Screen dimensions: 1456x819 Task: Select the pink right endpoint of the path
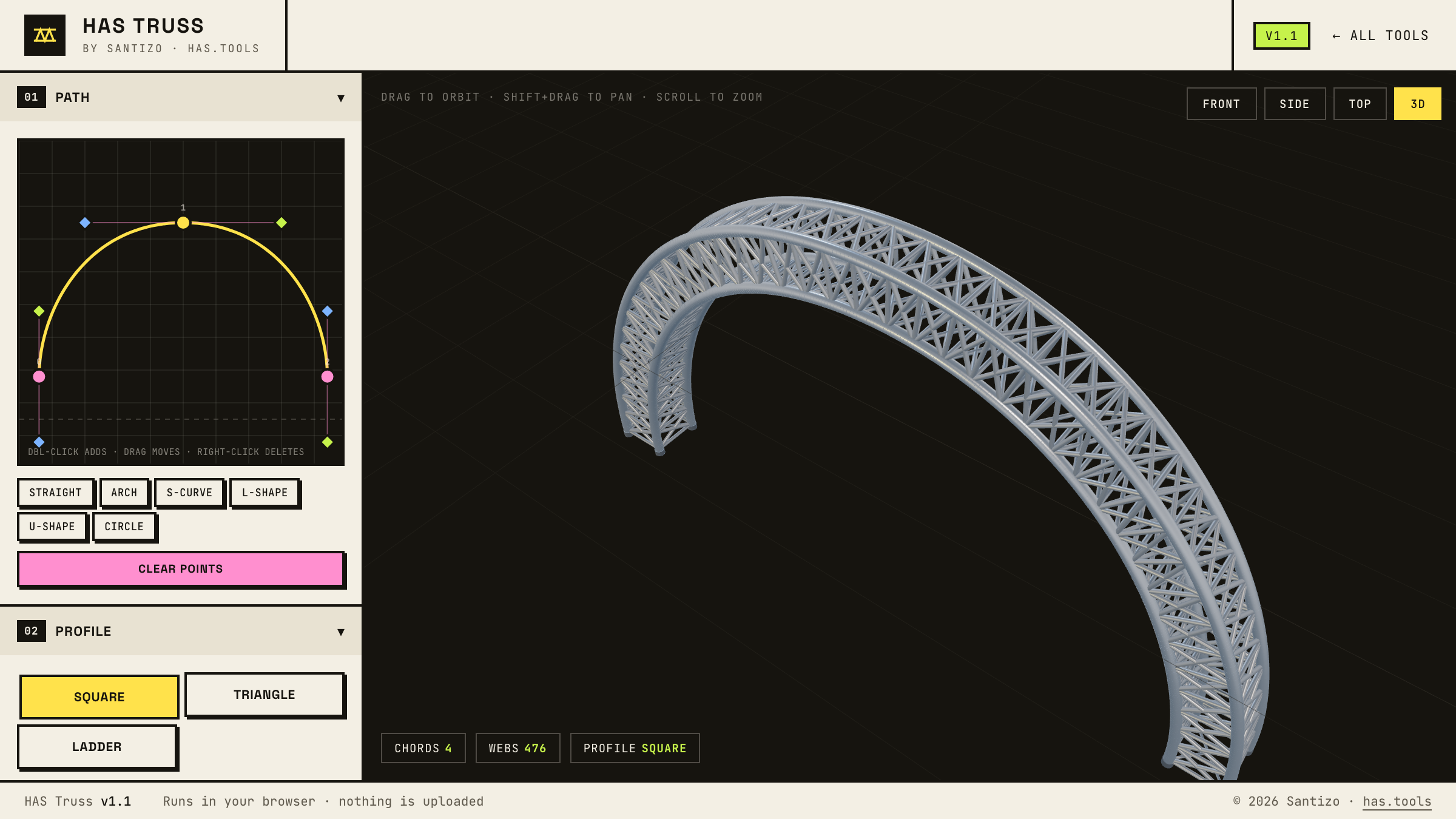tap(328, 377)
